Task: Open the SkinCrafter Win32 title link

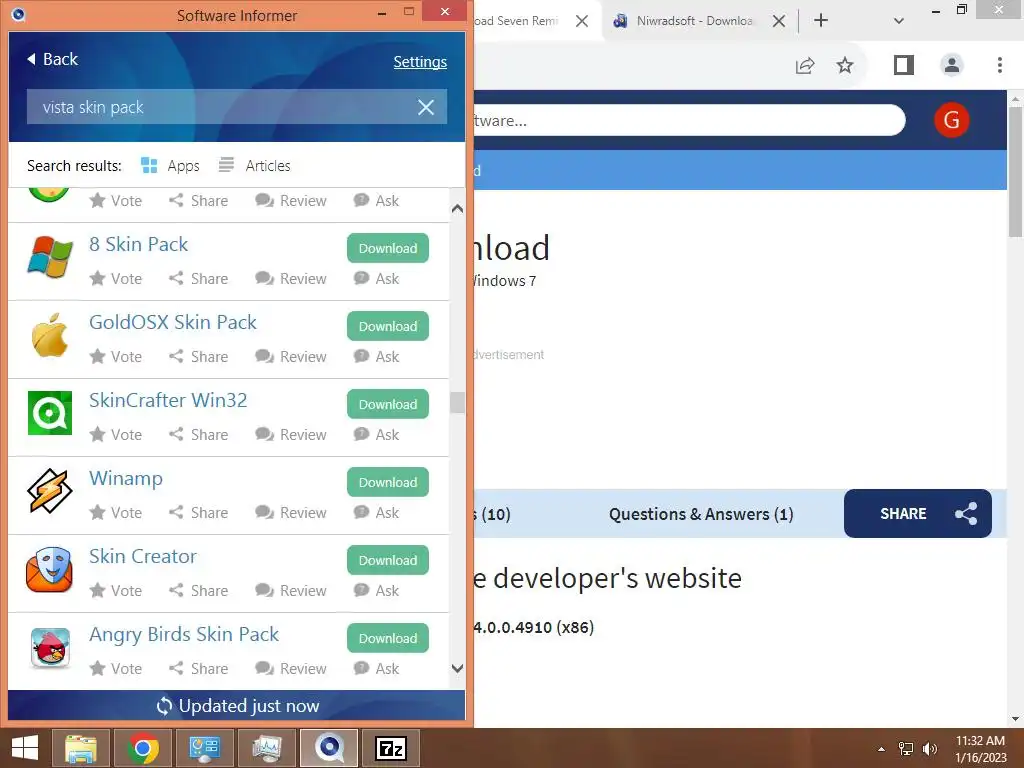Action: 168,400
